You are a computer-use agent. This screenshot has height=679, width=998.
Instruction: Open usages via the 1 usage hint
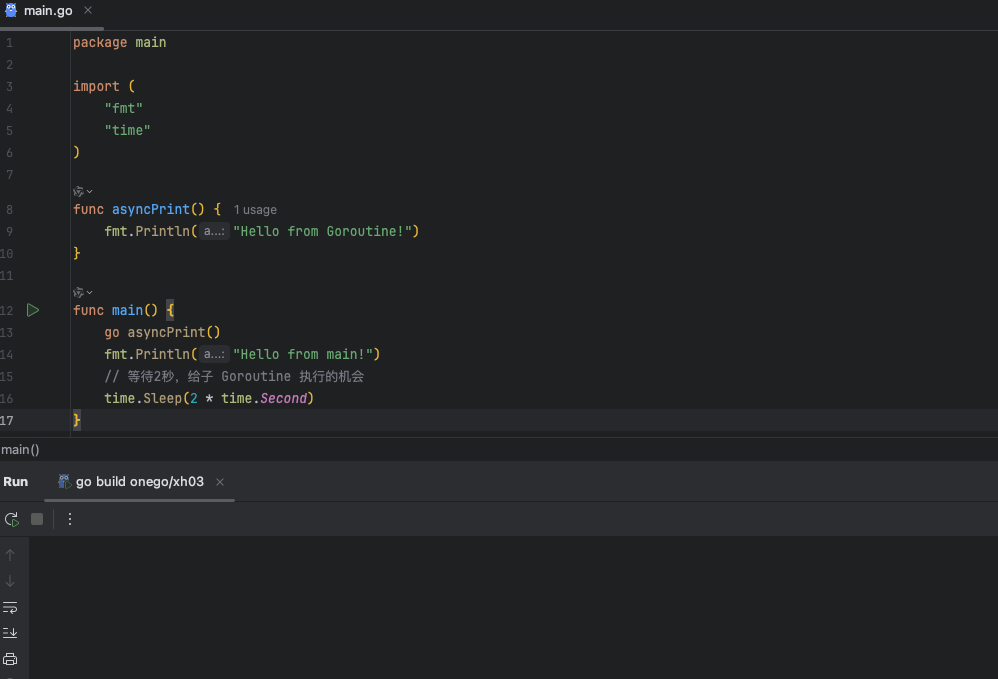point(254,209)
